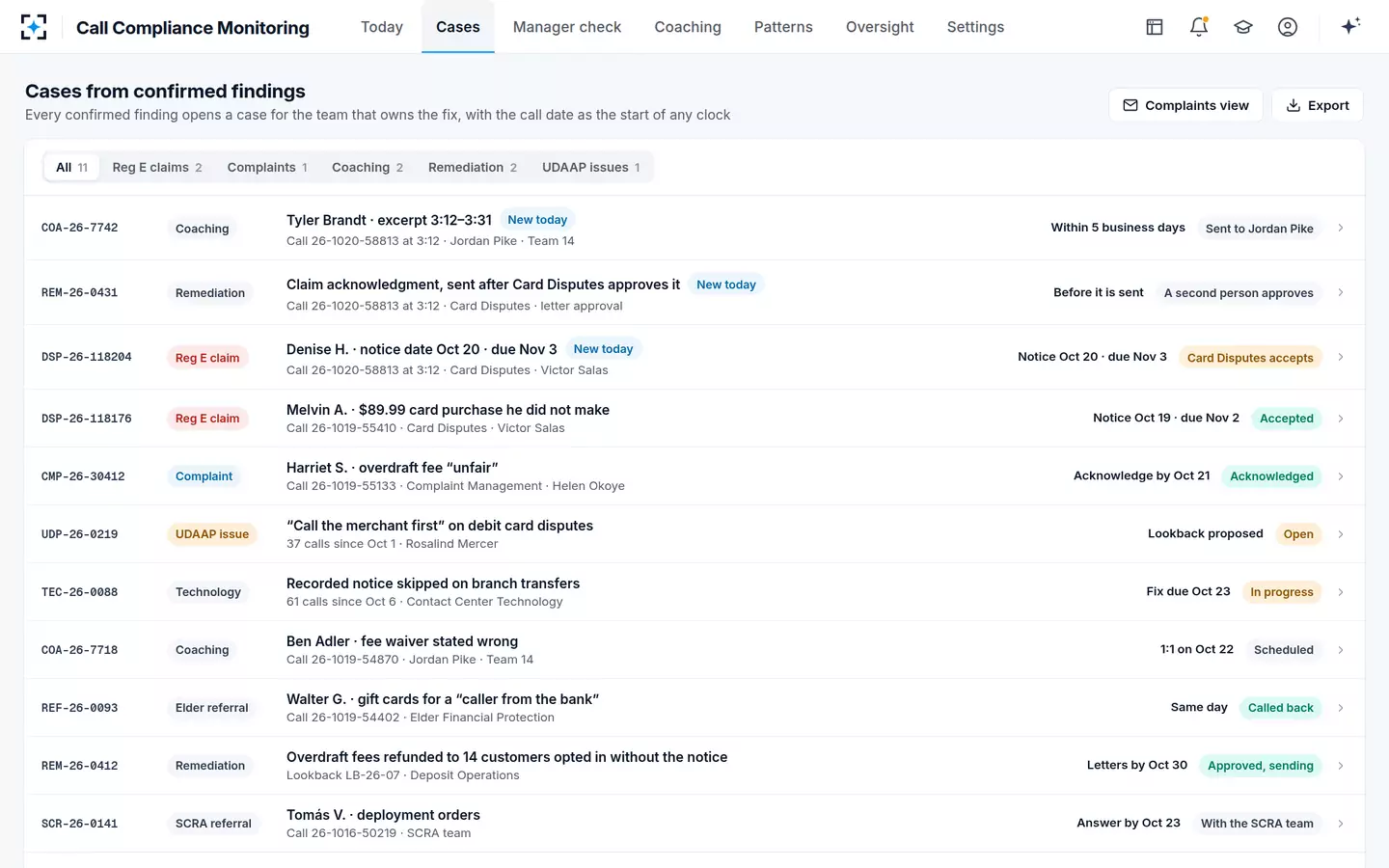Viewport: 1389px width, 868px height.
Task: Click the "Acknowledged" status badge
Action: click(1271, 476)
